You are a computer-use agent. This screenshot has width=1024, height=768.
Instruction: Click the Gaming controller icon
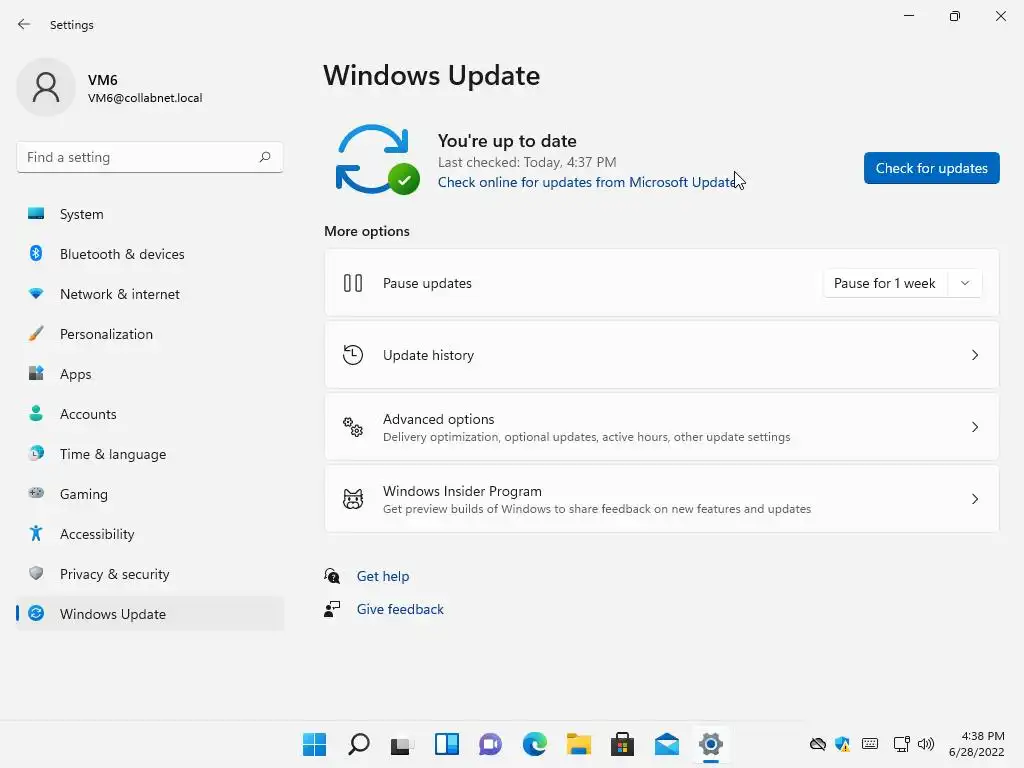(36, 492)
